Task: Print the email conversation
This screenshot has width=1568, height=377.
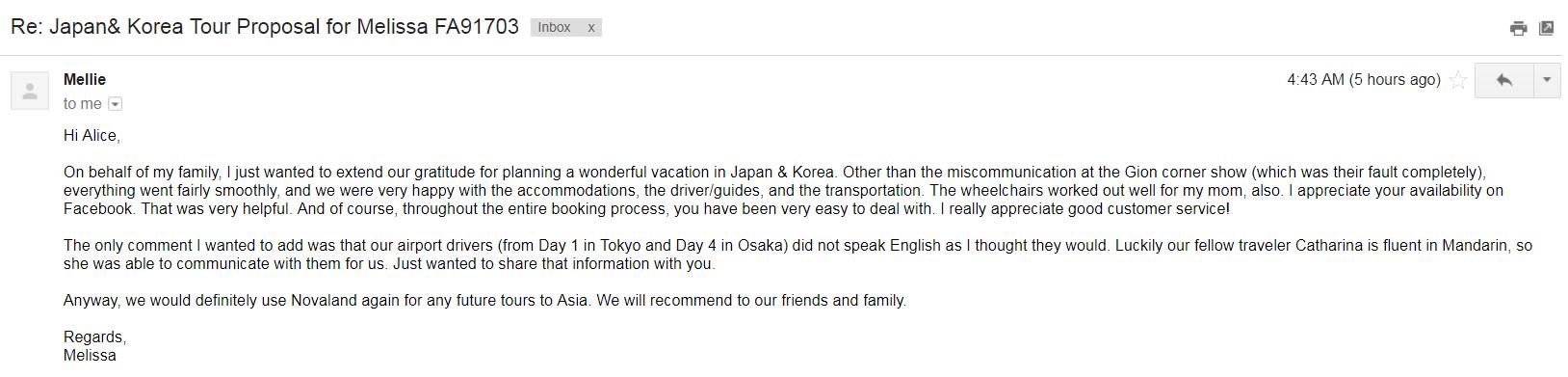Action: pos(1518,28)
